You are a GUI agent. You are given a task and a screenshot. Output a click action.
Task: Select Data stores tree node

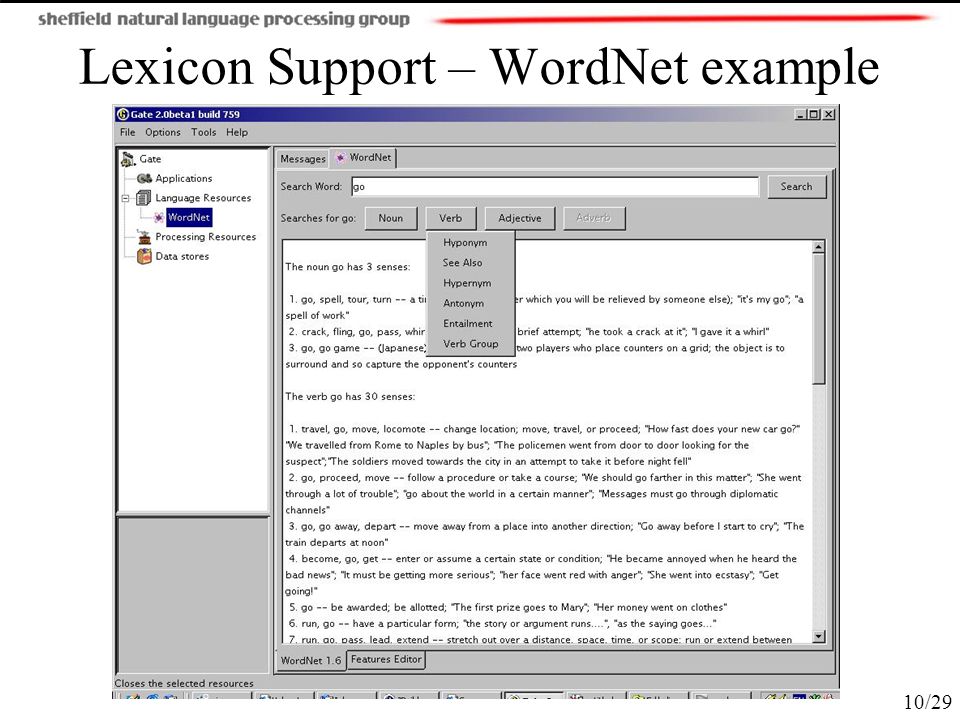point(182,257)
